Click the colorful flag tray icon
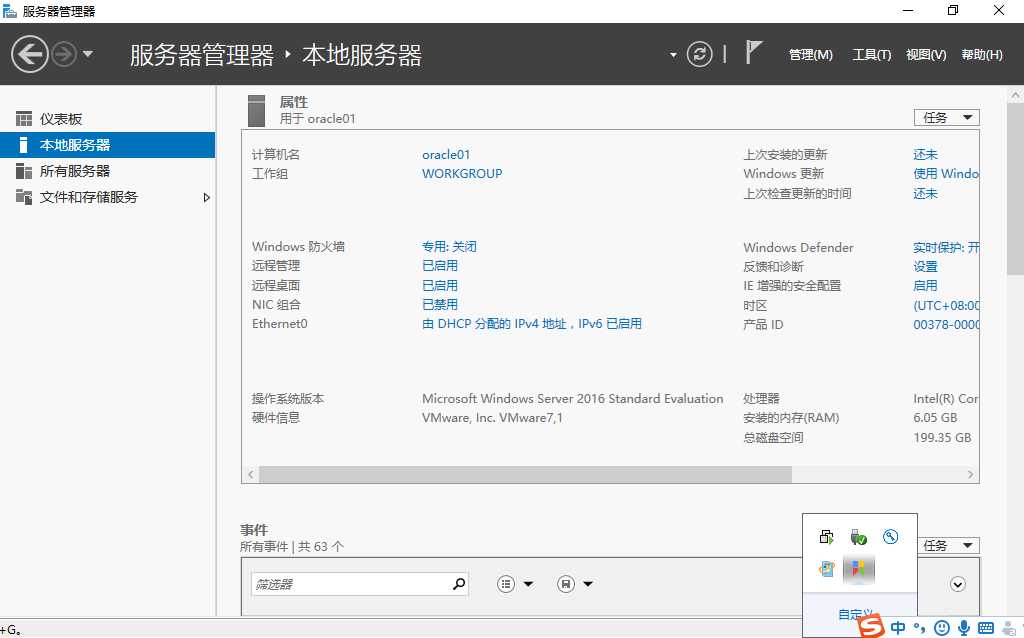The height and width of the screenshot is (638, 1024). [x=859, y=569]
